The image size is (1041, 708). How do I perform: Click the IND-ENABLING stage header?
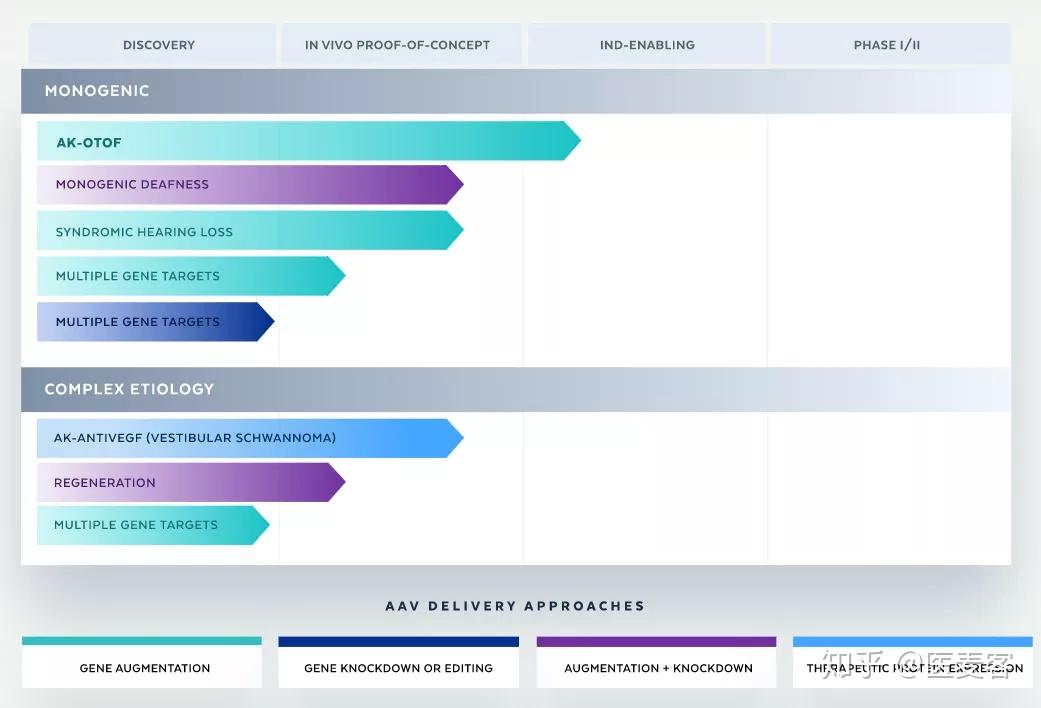pyautogui.click(x=647, y=44)
